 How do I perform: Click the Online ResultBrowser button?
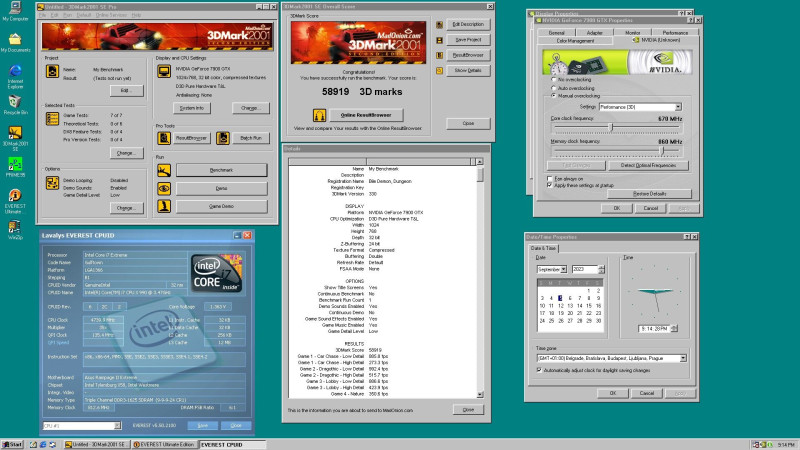366,115
